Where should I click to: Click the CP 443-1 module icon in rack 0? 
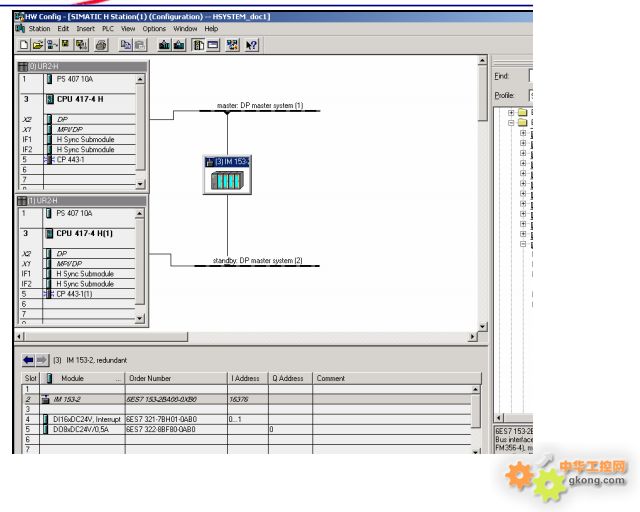point(49,160)
